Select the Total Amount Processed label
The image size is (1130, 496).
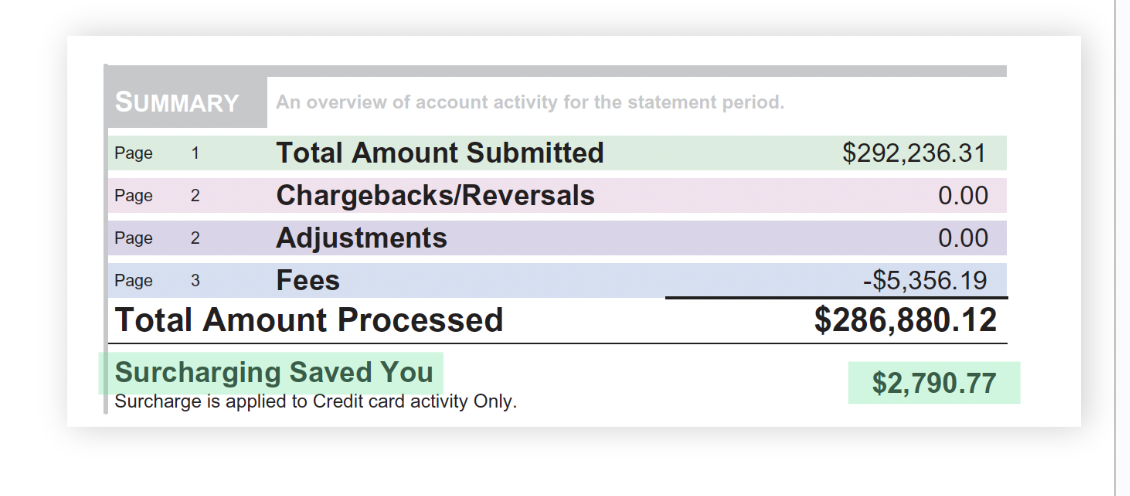(309, 319)
